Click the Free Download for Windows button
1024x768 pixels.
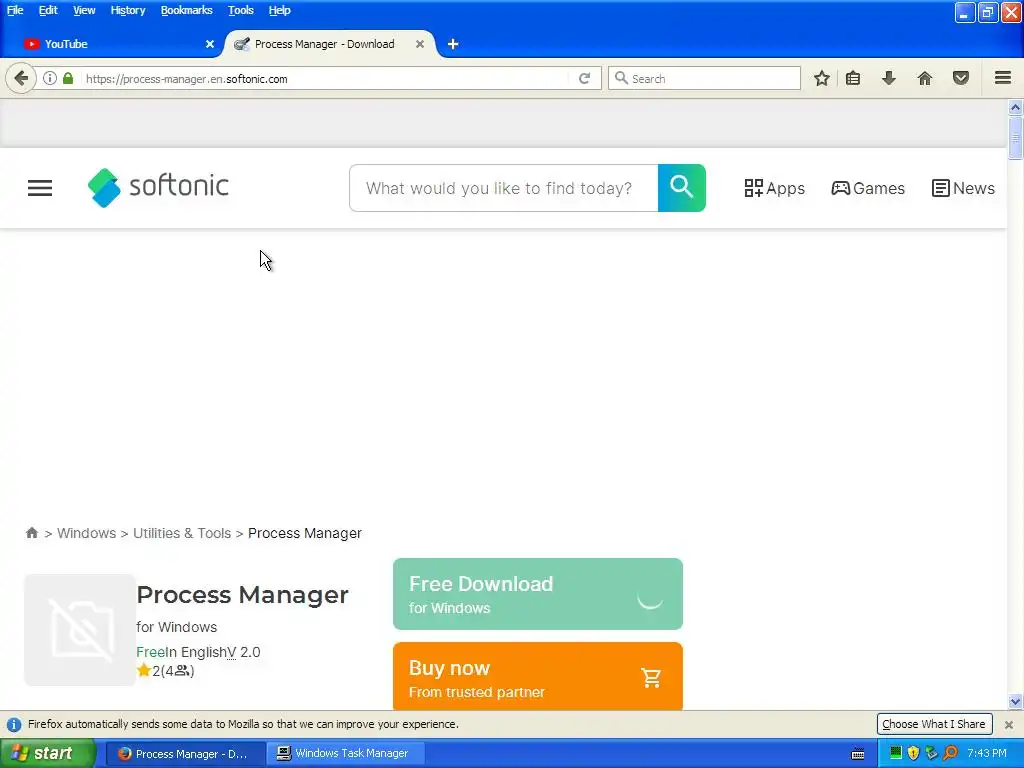click(537, 594)
